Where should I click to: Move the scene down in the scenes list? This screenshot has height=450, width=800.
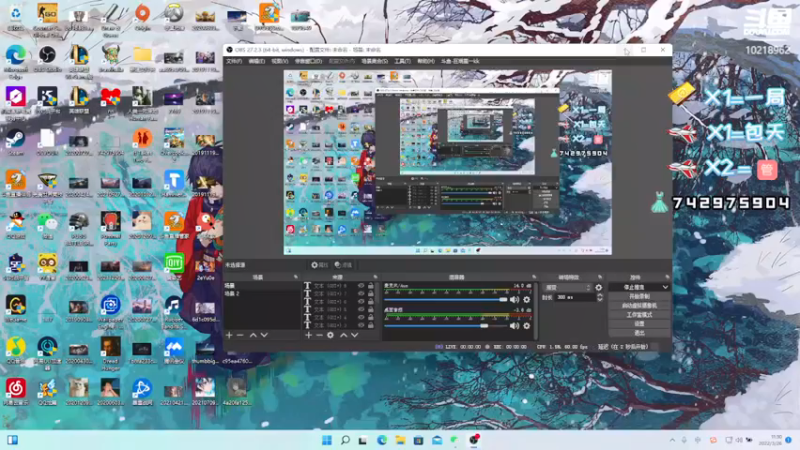264,335
